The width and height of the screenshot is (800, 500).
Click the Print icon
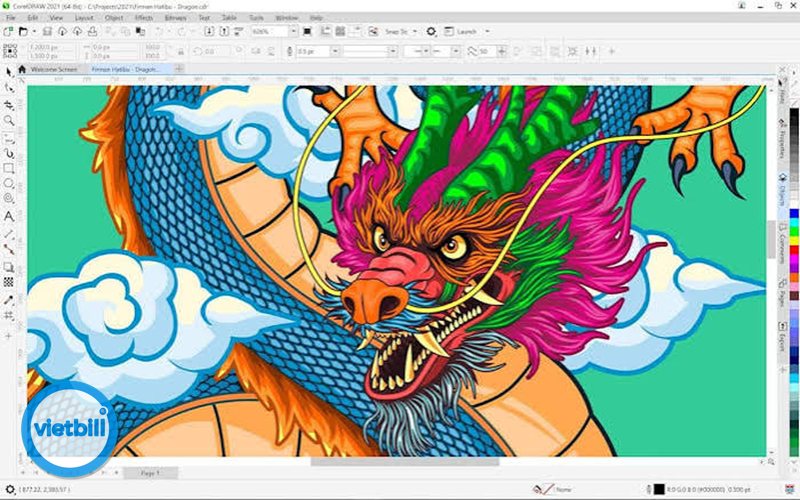(x=92, y=32)
